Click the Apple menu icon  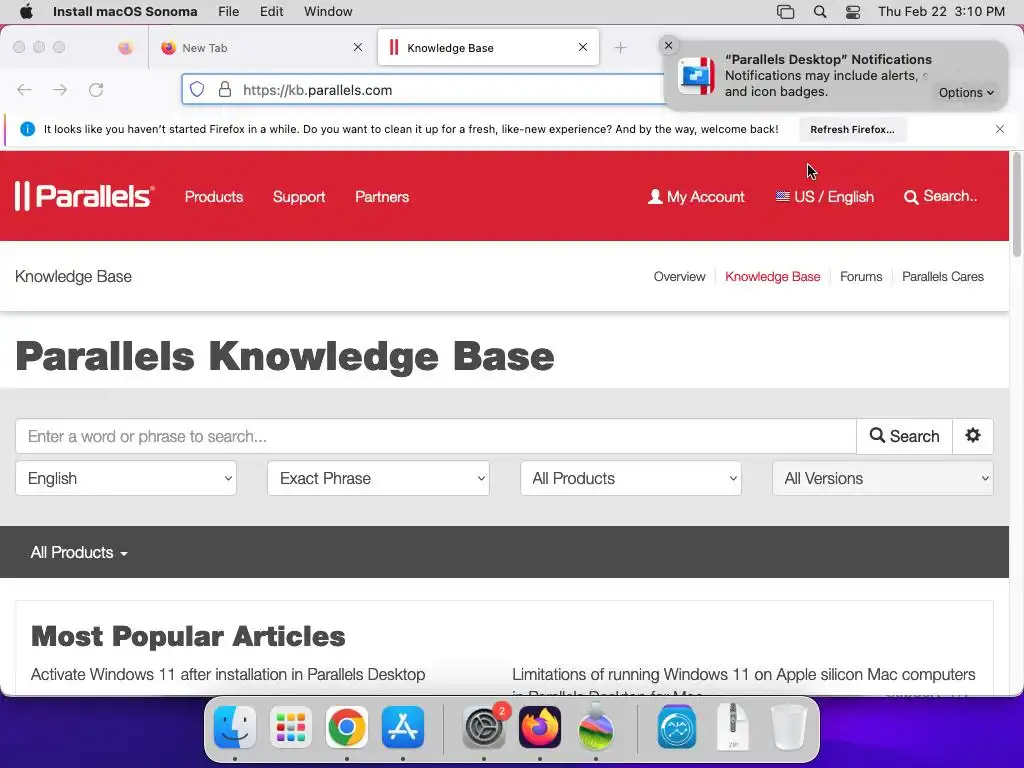click(x=26, y=11)
